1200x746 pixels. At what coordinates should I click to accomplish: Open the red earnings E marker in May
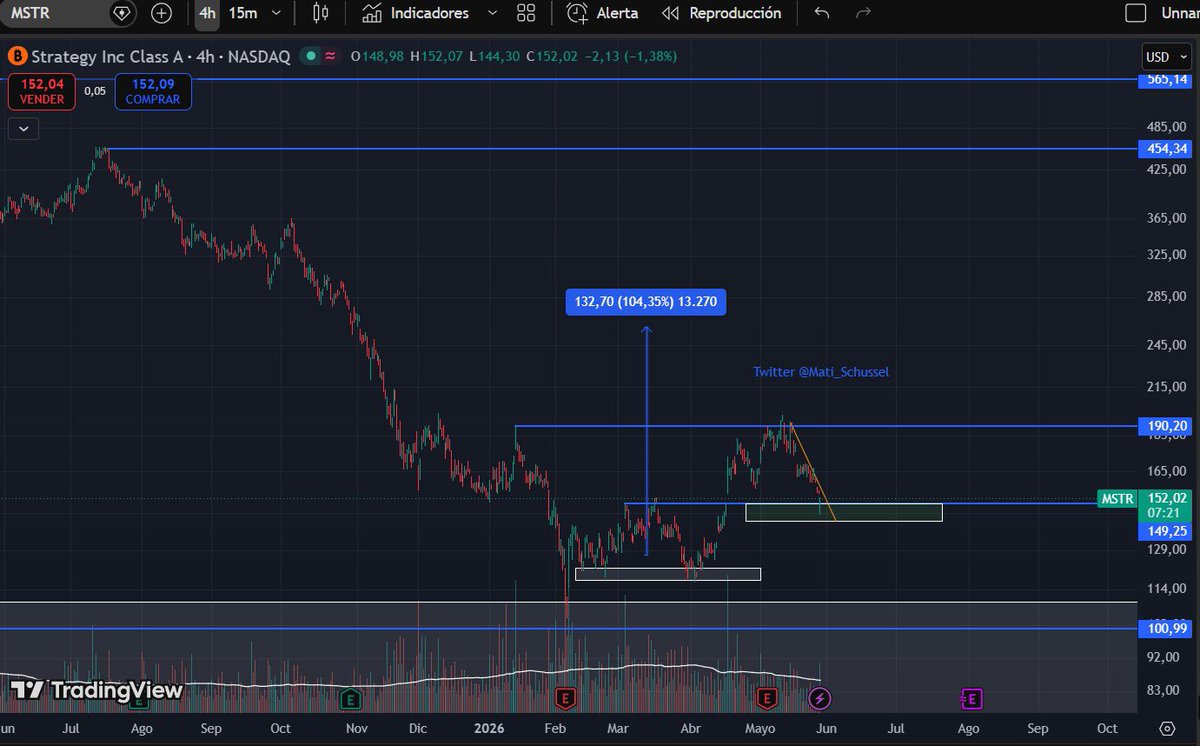click(767, 698)
